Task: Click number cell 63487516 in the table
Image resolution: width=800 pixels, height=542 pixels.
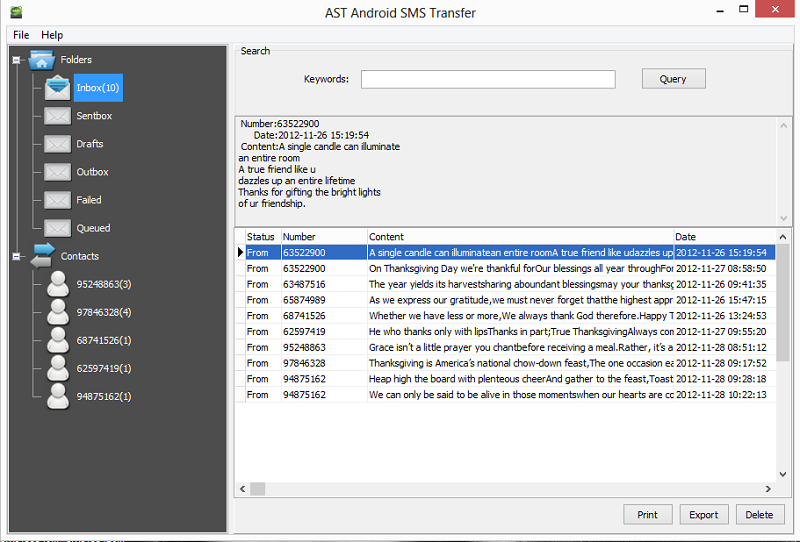Action: 324,284
